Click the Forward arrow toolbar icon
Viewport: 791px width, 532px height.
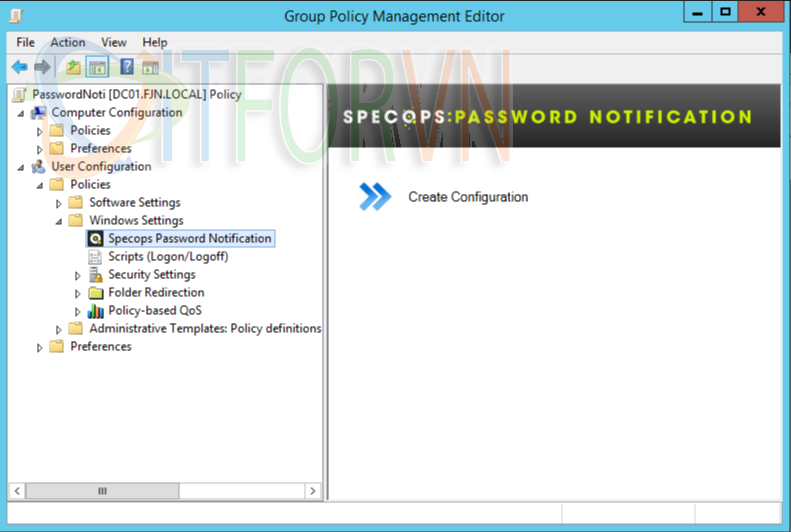point(42,67)
